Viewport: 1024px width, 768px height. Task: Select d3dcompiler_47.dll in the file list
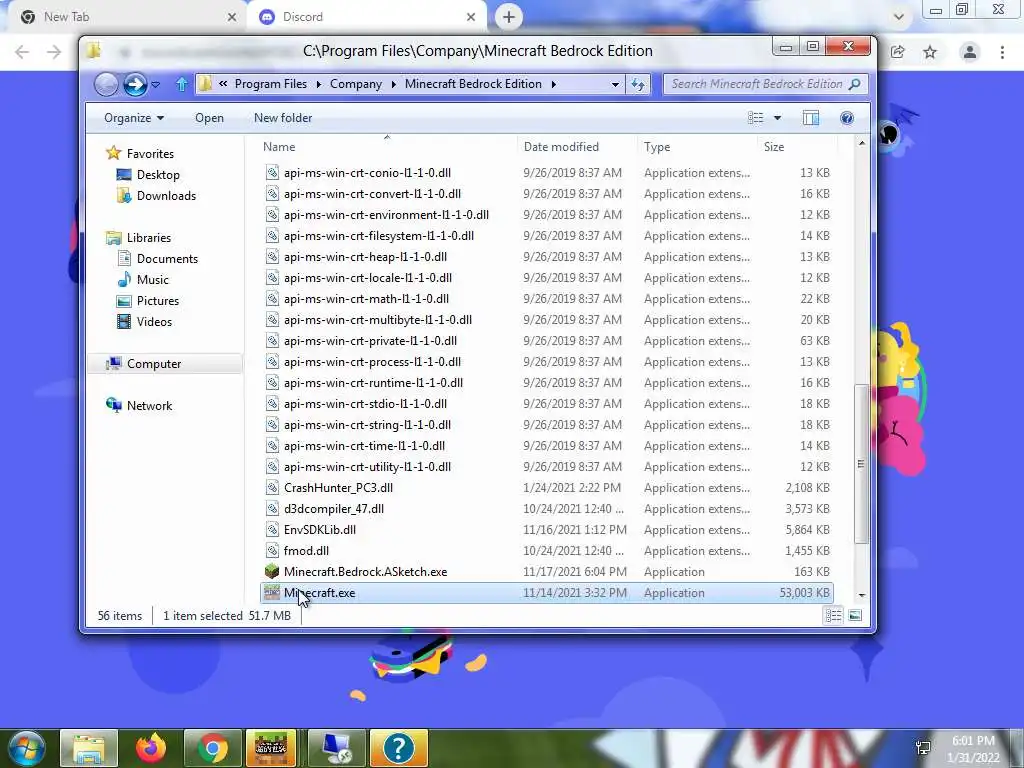pyautogui.click(x=334, y=509)
